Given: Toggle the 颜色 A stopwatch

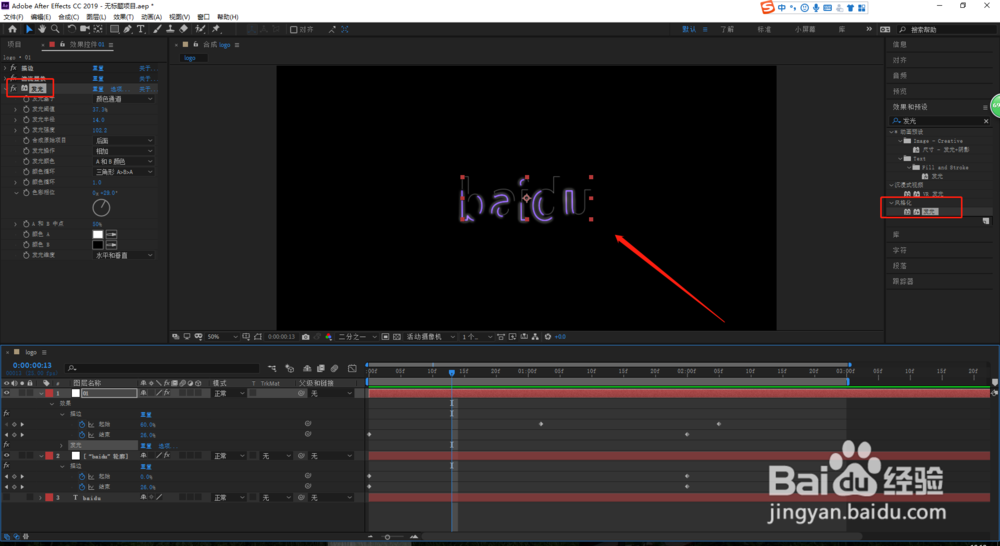Looking at the screenshot, I should [x=26, y=234].
